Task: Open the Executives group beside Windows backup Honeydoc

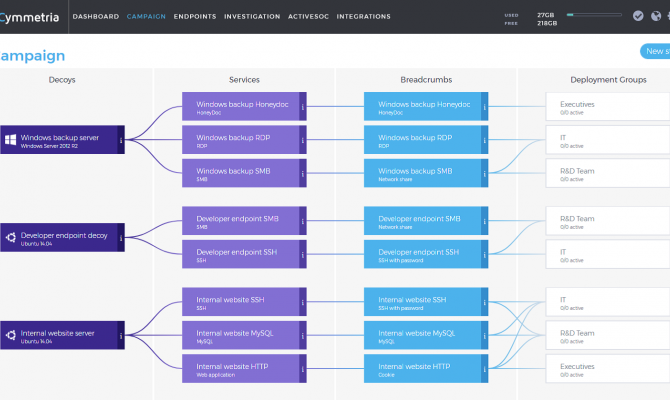Action: 608,106
